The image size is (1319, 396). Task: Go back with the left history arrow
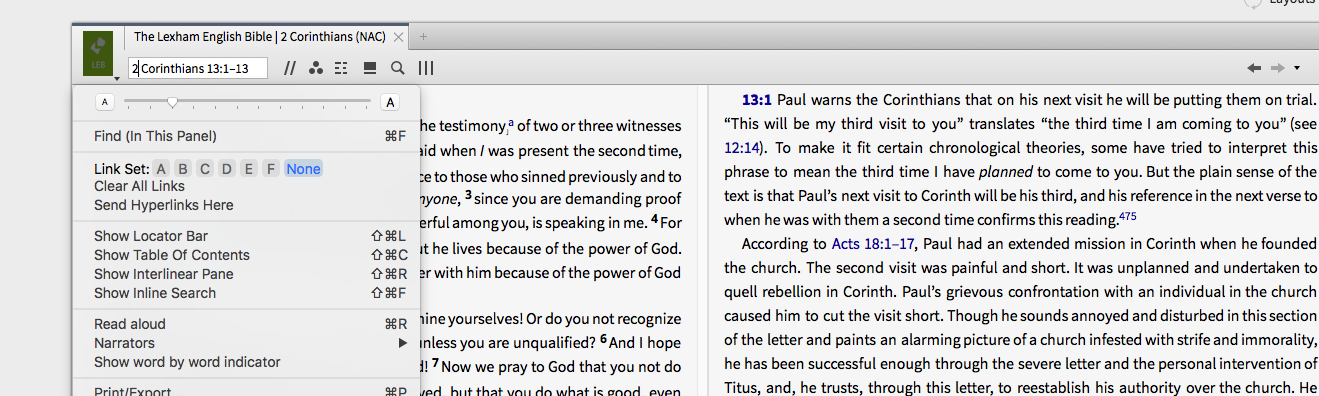click(1254, 68)
